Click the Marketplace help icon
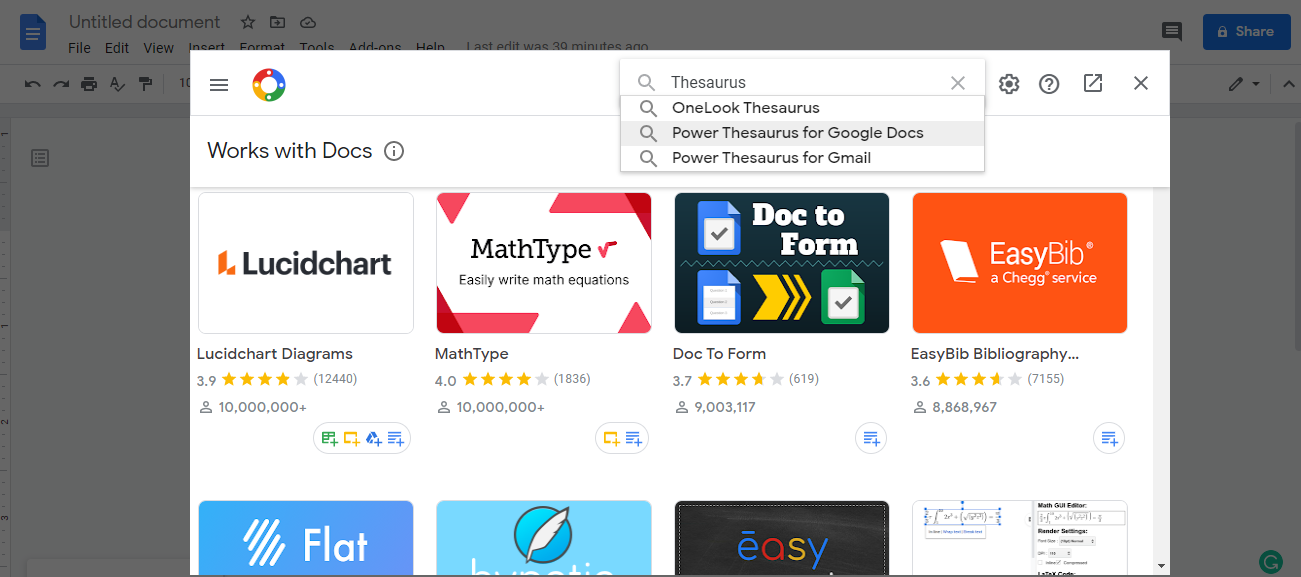The height and width of the screenshot is (577, 1301). point(1048,84)
